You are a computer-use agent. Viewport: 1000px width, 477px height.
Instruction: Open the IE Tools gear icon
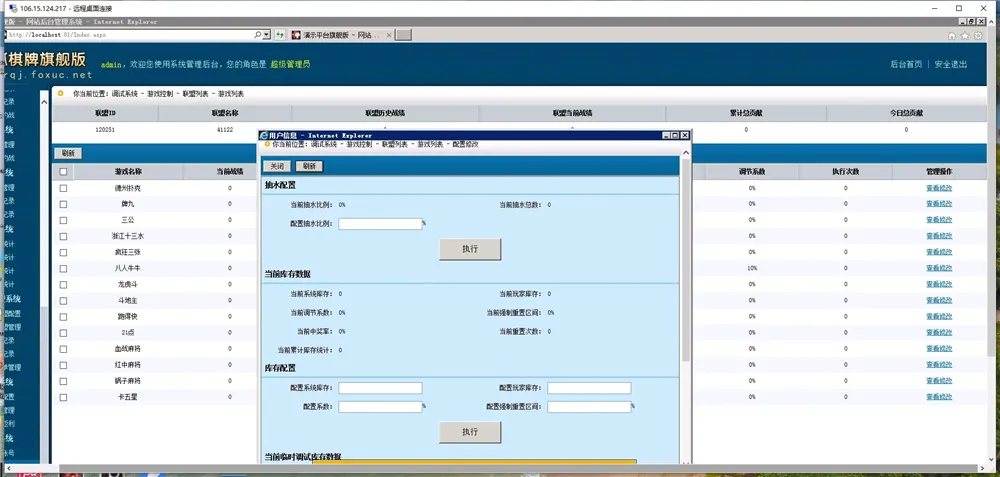978,35
